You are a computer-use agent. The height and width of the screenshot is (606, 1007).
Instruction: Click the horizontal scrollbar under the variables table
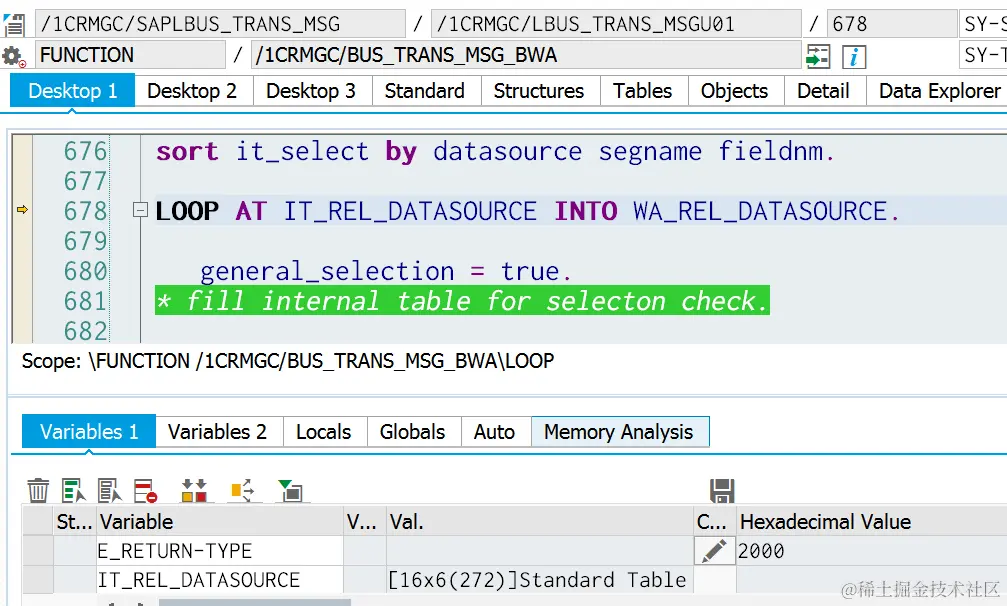[255, 602]
